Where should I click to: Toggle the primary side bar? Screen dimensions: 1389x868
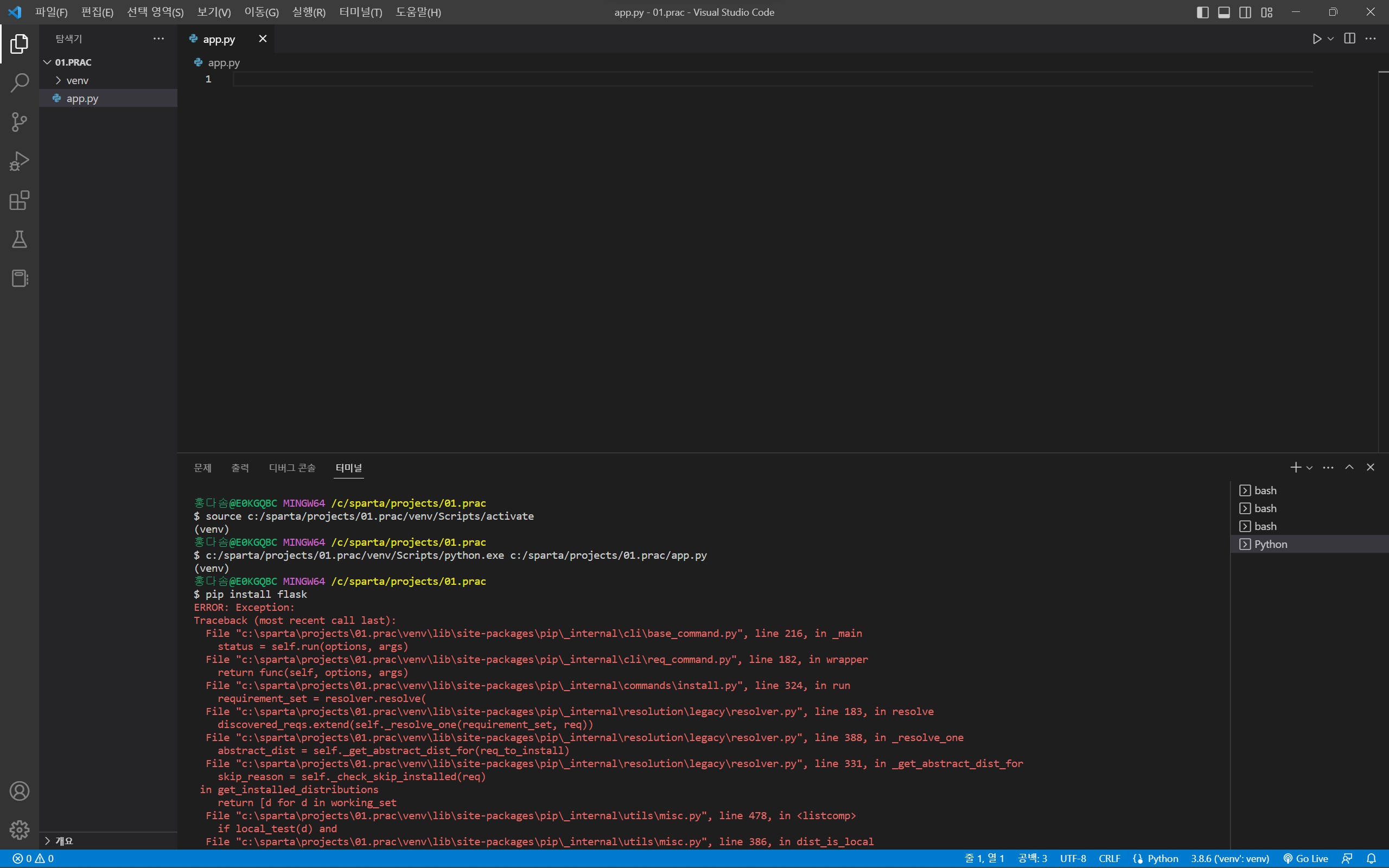[1202, 12]
